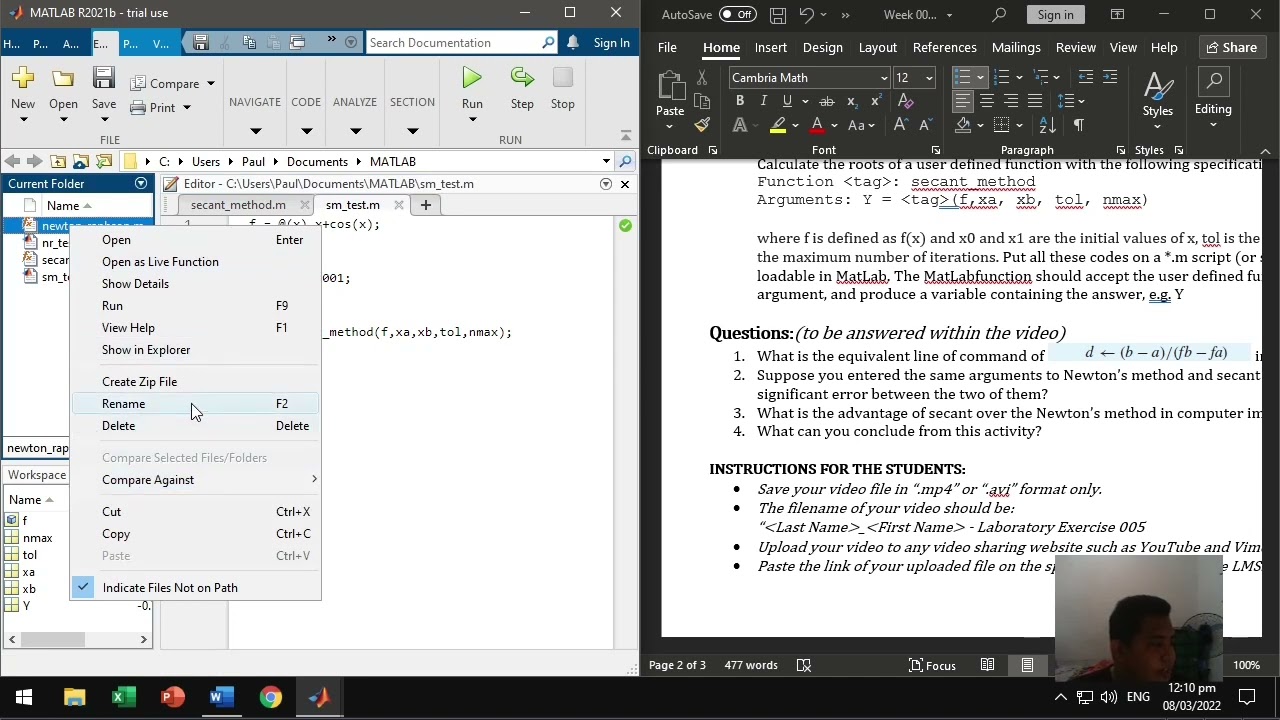Click the Search Documentation input field
Image resolution: width=1280 pixels, height=720 pixels.
[x=453, y=43]
